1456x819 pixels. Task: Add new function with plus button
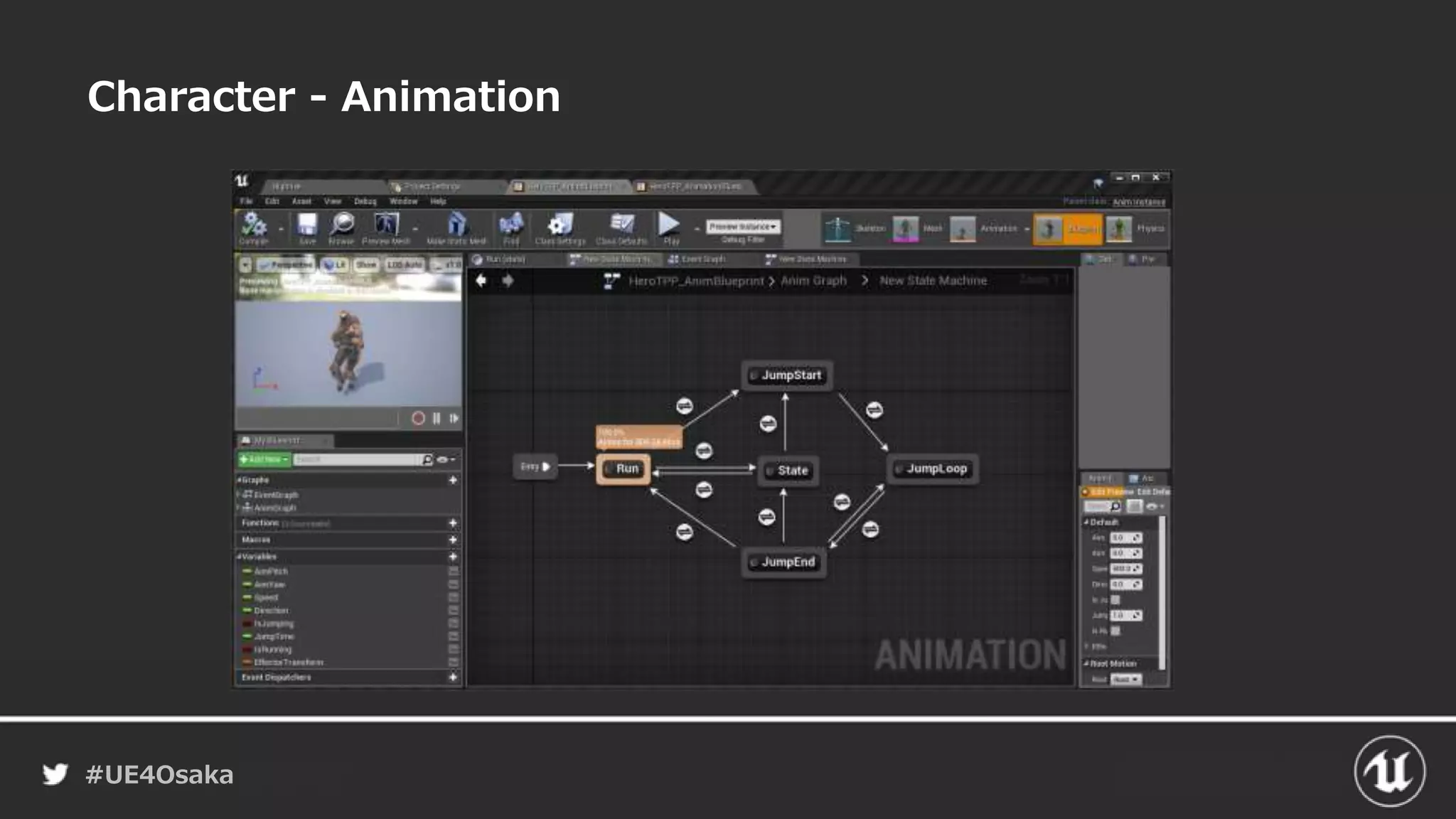tap(453, 523)
